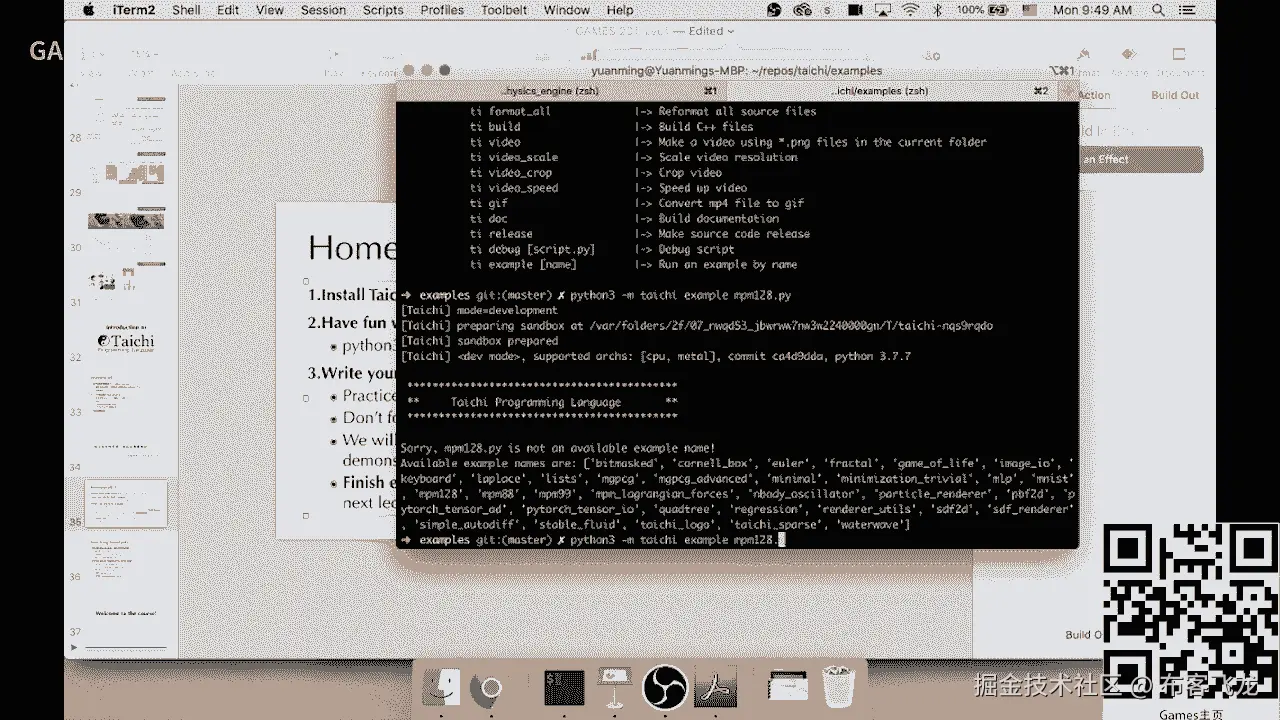
Task: Click the slide title 'Home' text in Keynote
Action: tap(353, 248)
